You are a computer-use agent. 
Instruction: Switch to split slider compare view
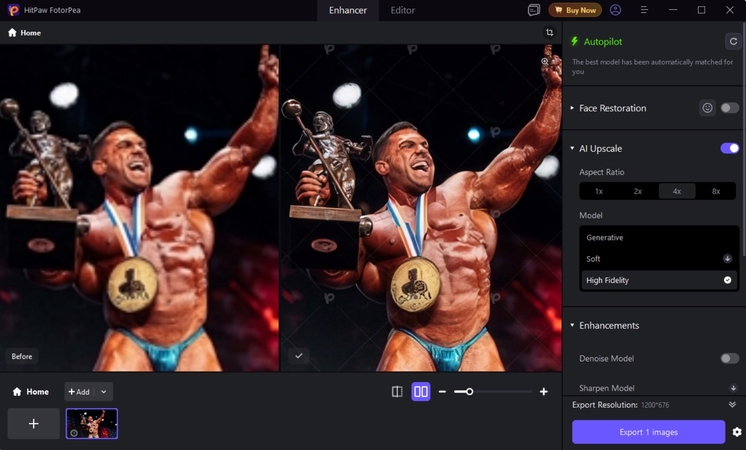click(x=397, y=391)
